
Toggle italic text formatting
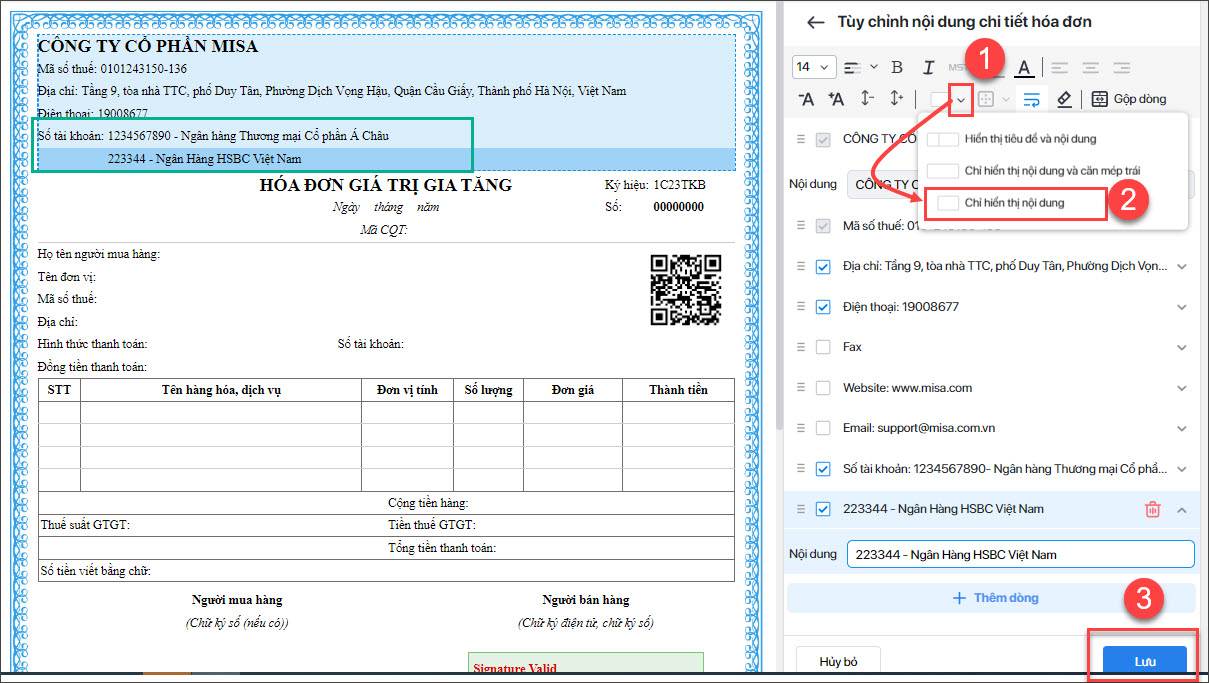(928, 67)
